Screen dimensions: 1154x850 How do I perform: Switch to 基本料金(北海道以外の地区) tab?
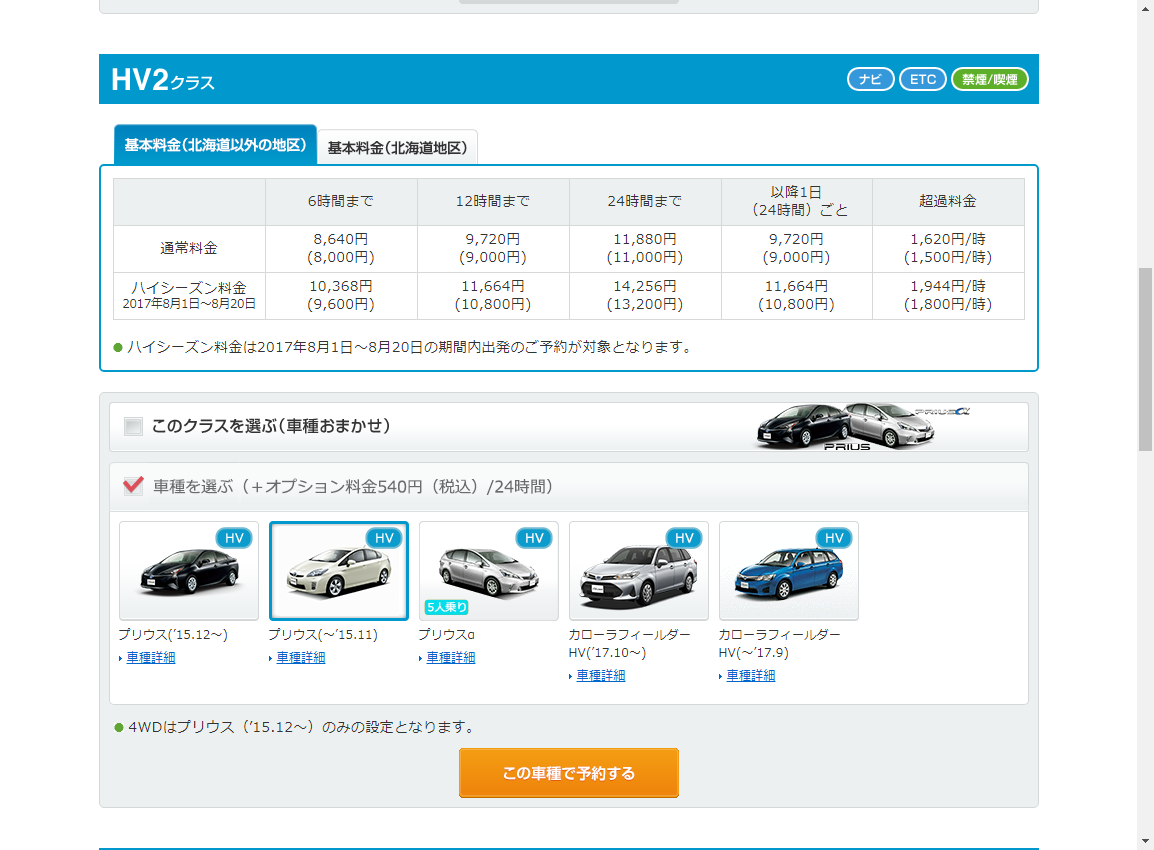[x=215, y=145]
